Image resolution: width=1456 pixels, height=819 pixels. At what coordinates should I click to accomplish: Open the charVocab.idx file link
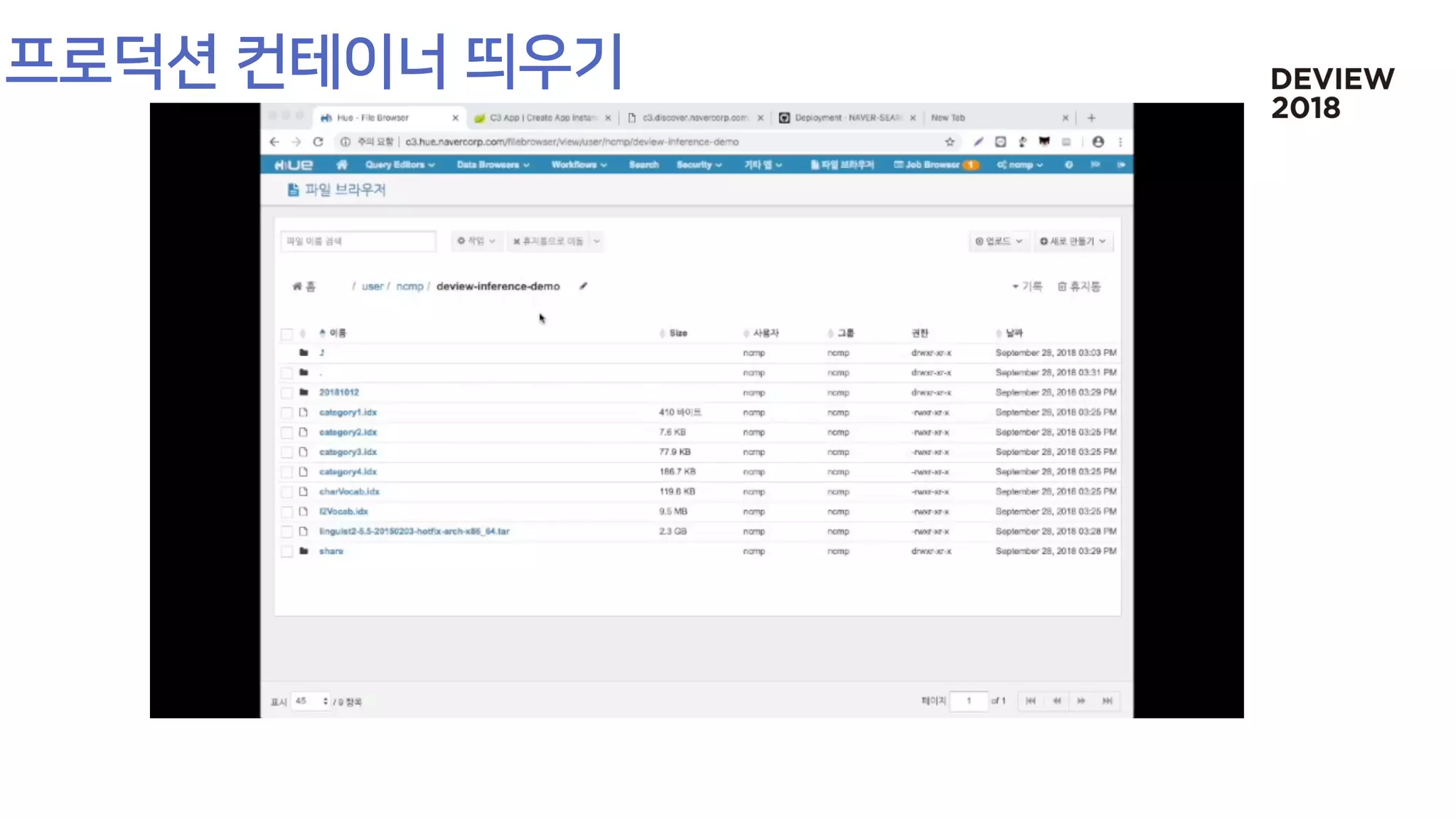(x=349, y=492)
